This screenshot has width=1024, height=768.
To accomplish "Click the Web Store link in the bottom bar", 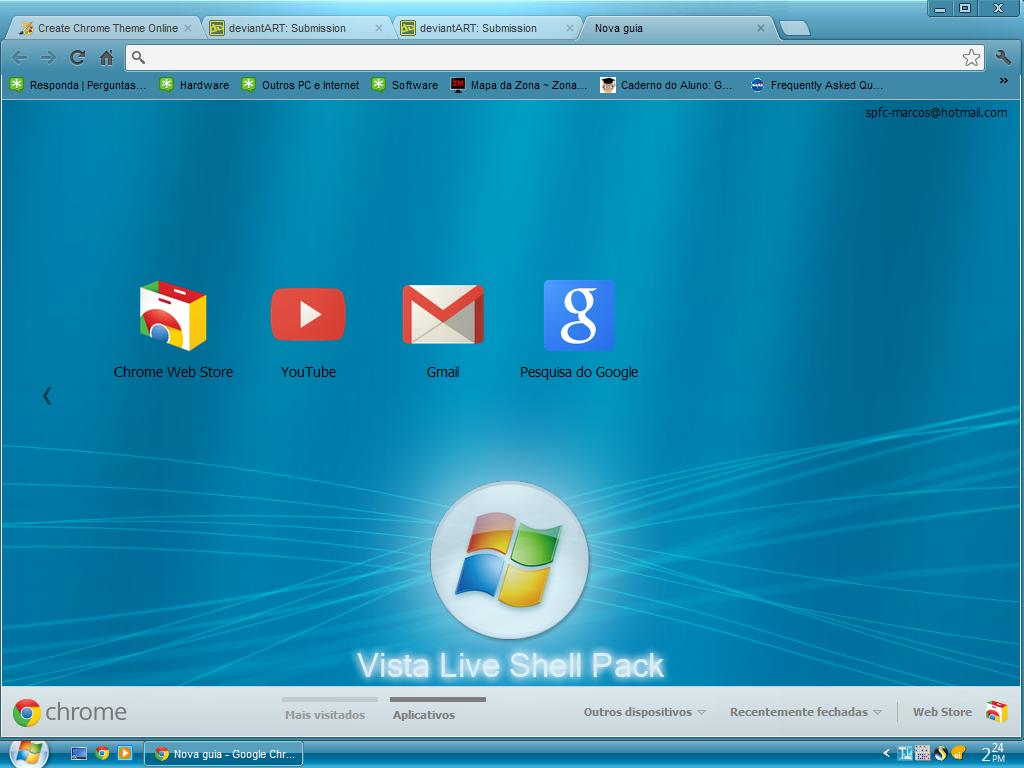I will coord(942,712).
